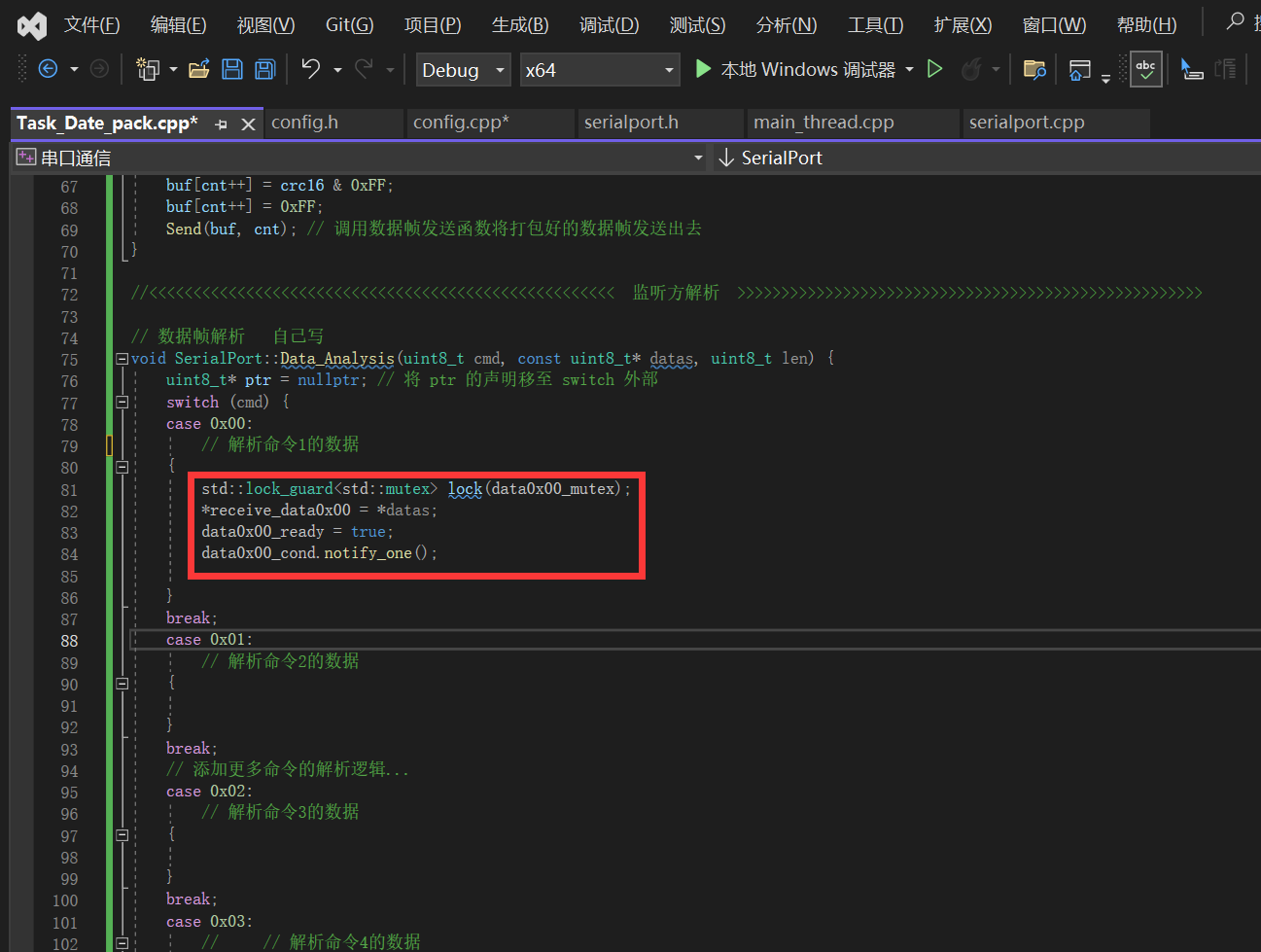This screenshot has height=952, width=1261.
Task: Collapse the Data_Analysis function block
Action: [x=123, y=359]
